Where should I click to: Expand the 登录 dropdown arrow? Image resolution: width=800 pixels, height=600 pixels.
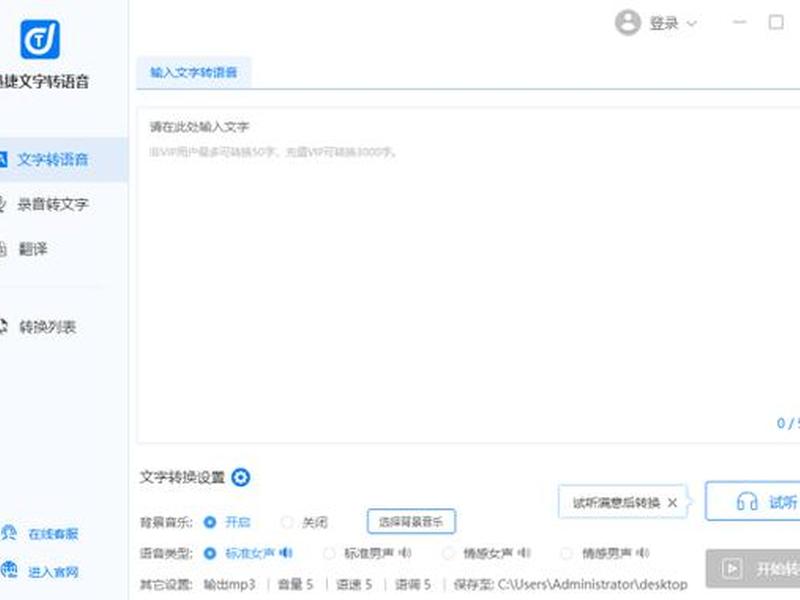pos(692,23)
